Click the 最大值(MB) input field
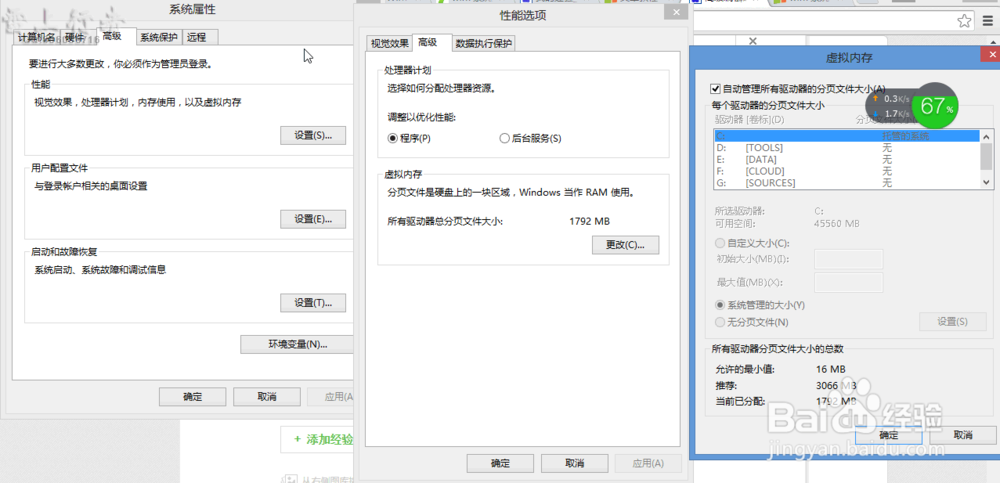The width and height of the screenshot is (1000, 483). (849, 282)
